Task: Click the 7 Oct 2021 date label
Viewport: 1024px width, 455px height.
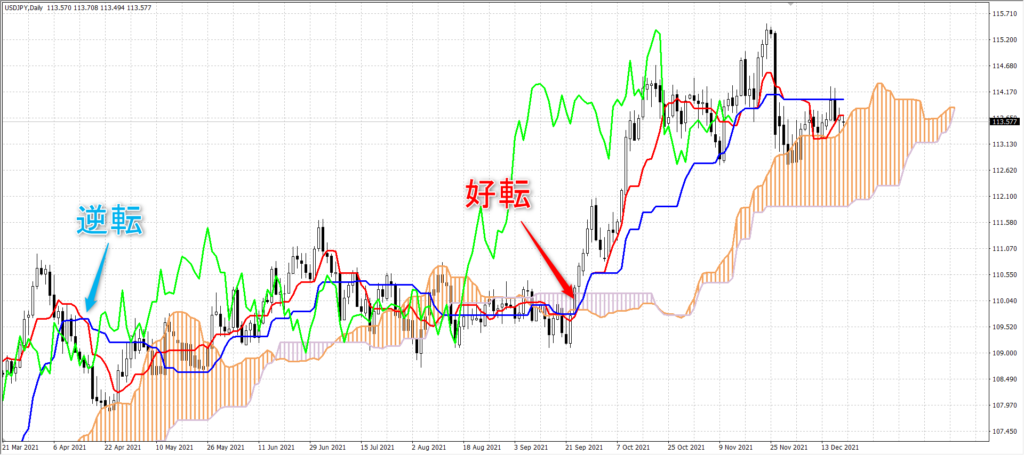Action: (635, 448)
